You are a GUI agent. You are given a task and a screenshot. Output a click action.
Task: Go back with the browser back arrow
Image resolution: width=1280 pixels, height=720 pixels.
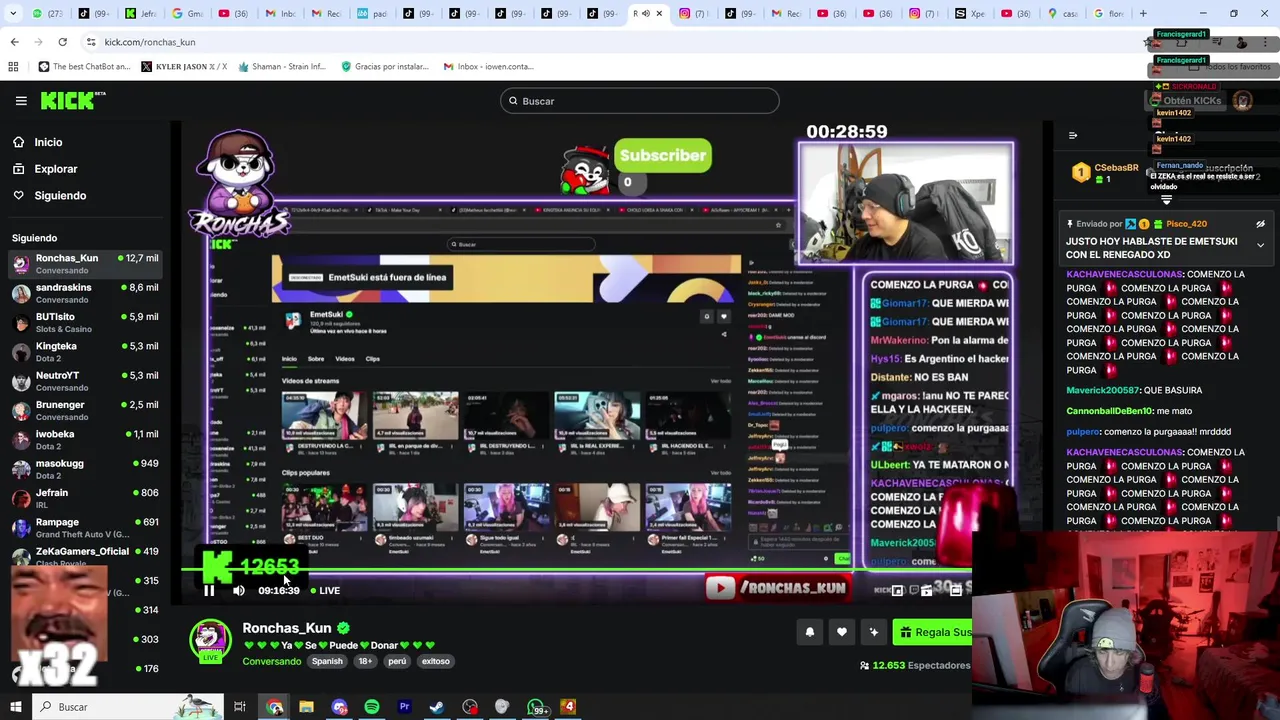(x=14, y=42)
